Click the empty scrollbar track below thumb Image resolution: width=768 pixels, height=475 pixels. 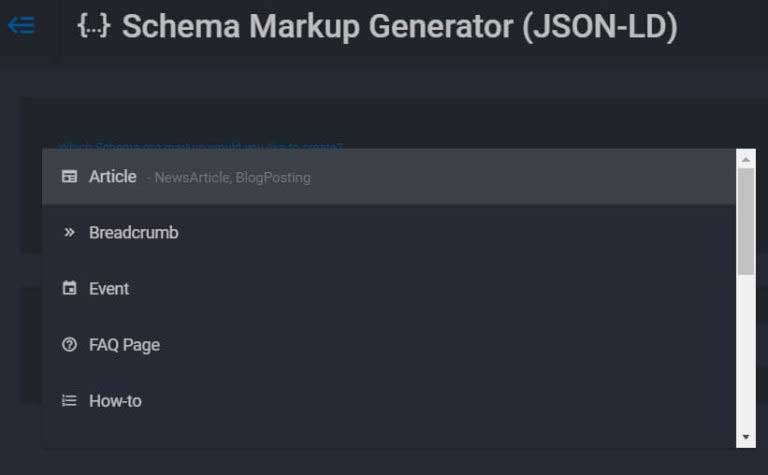[x=746, y=351]
